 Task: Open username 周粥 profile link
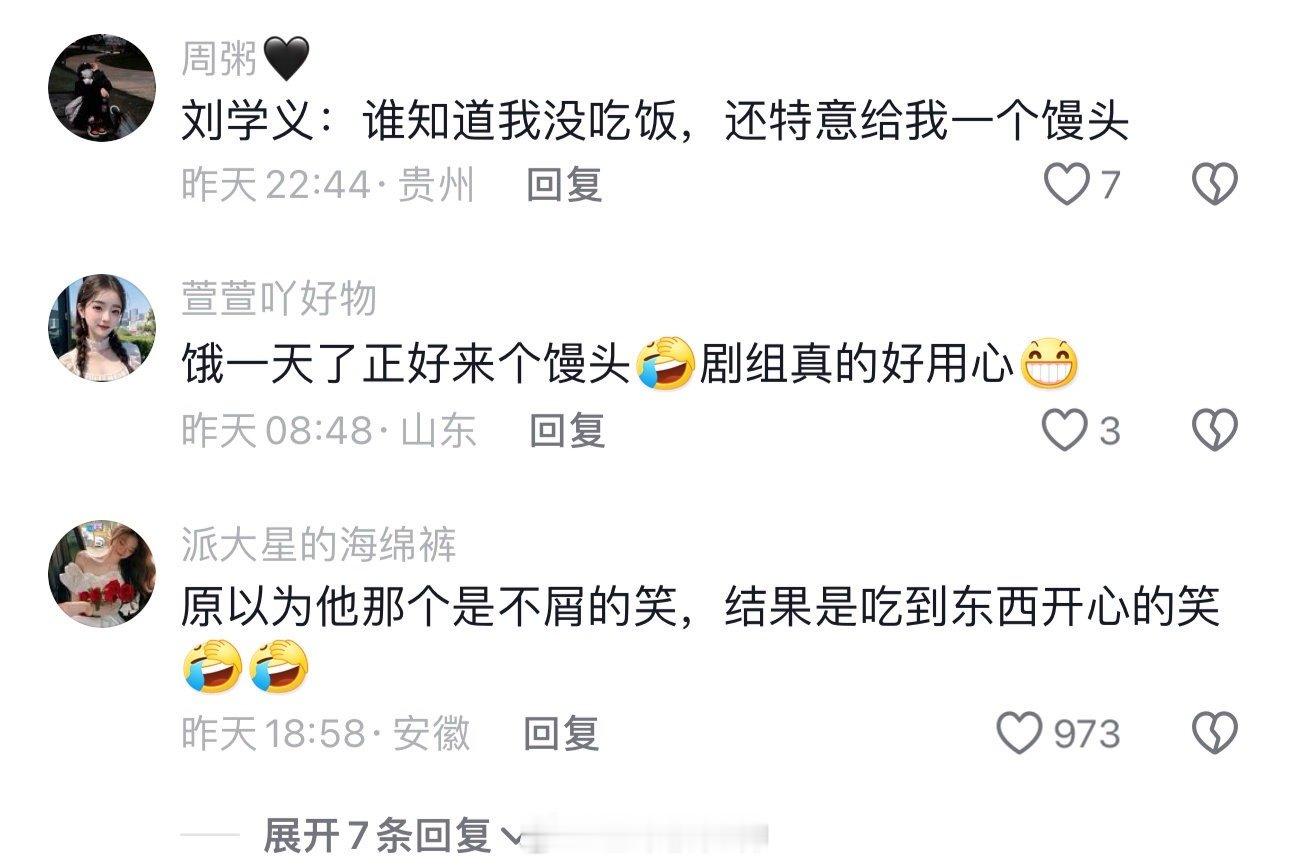220,61
